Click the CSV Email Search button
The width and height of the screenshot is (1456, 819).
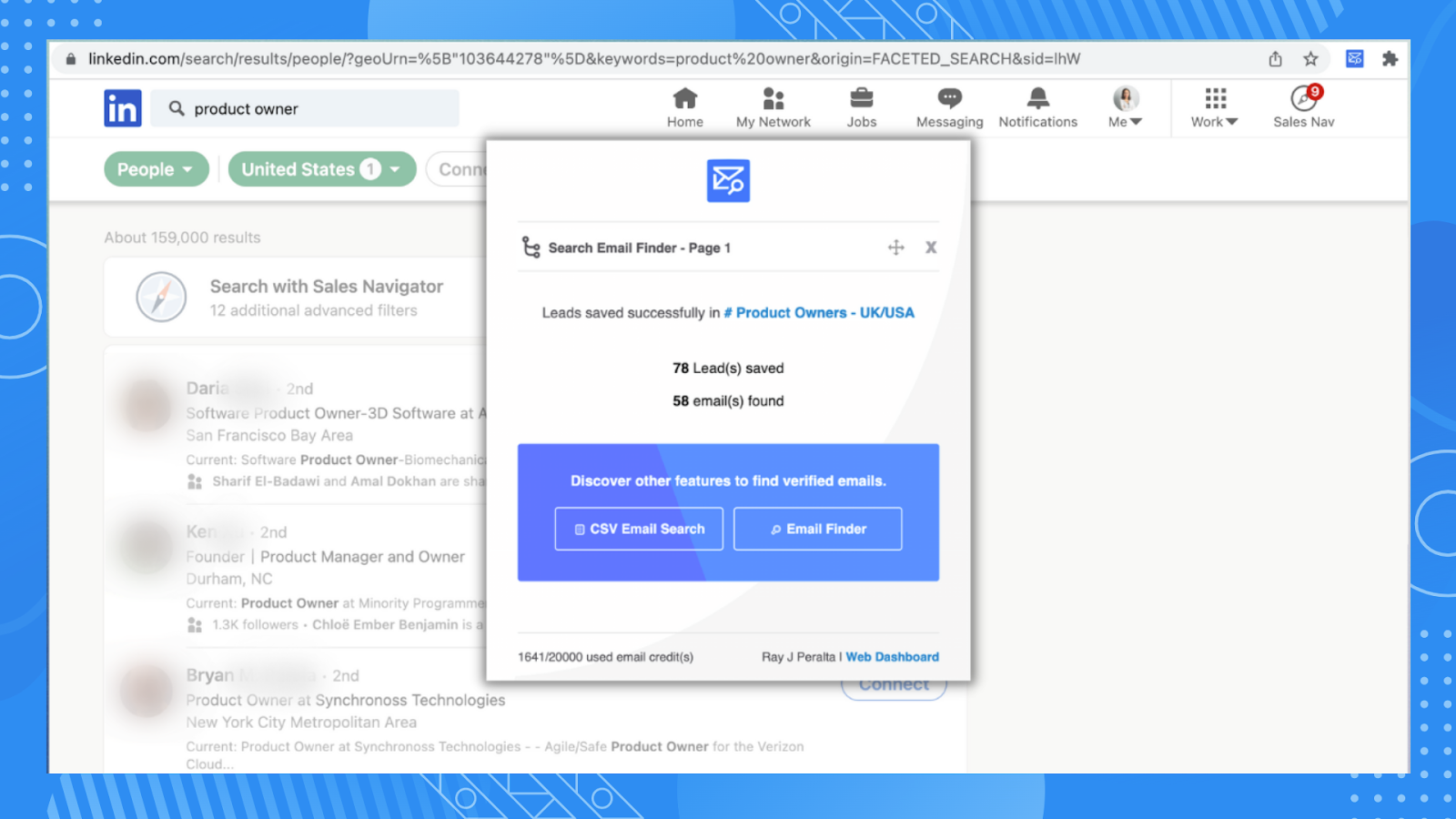[639, 529]
